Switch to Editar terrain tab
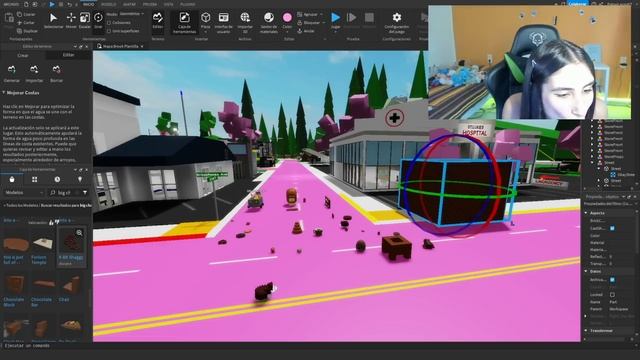This screenshot has height=360, width=640. tap(68, 55)
